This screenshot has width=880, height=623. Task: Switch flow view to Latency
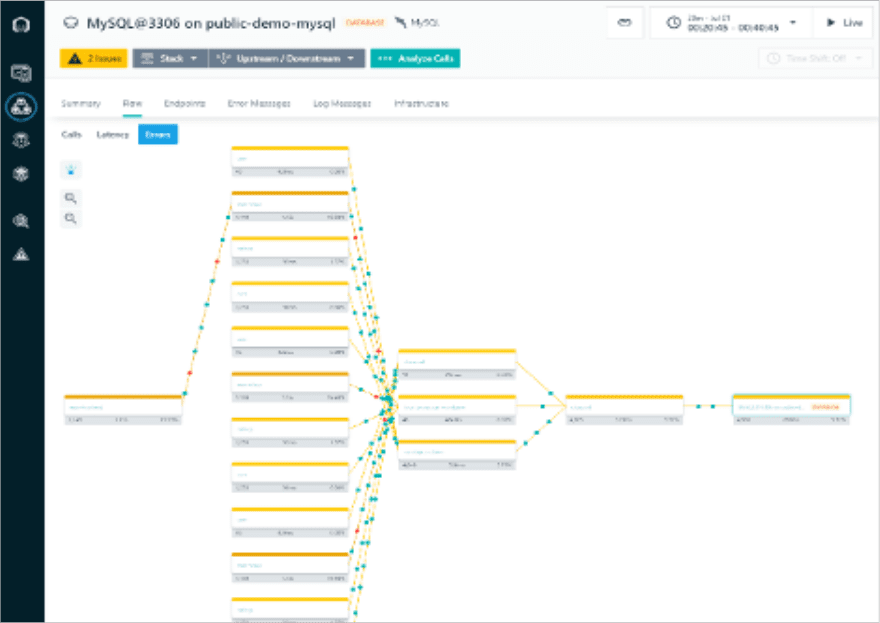tap(112, 134)
